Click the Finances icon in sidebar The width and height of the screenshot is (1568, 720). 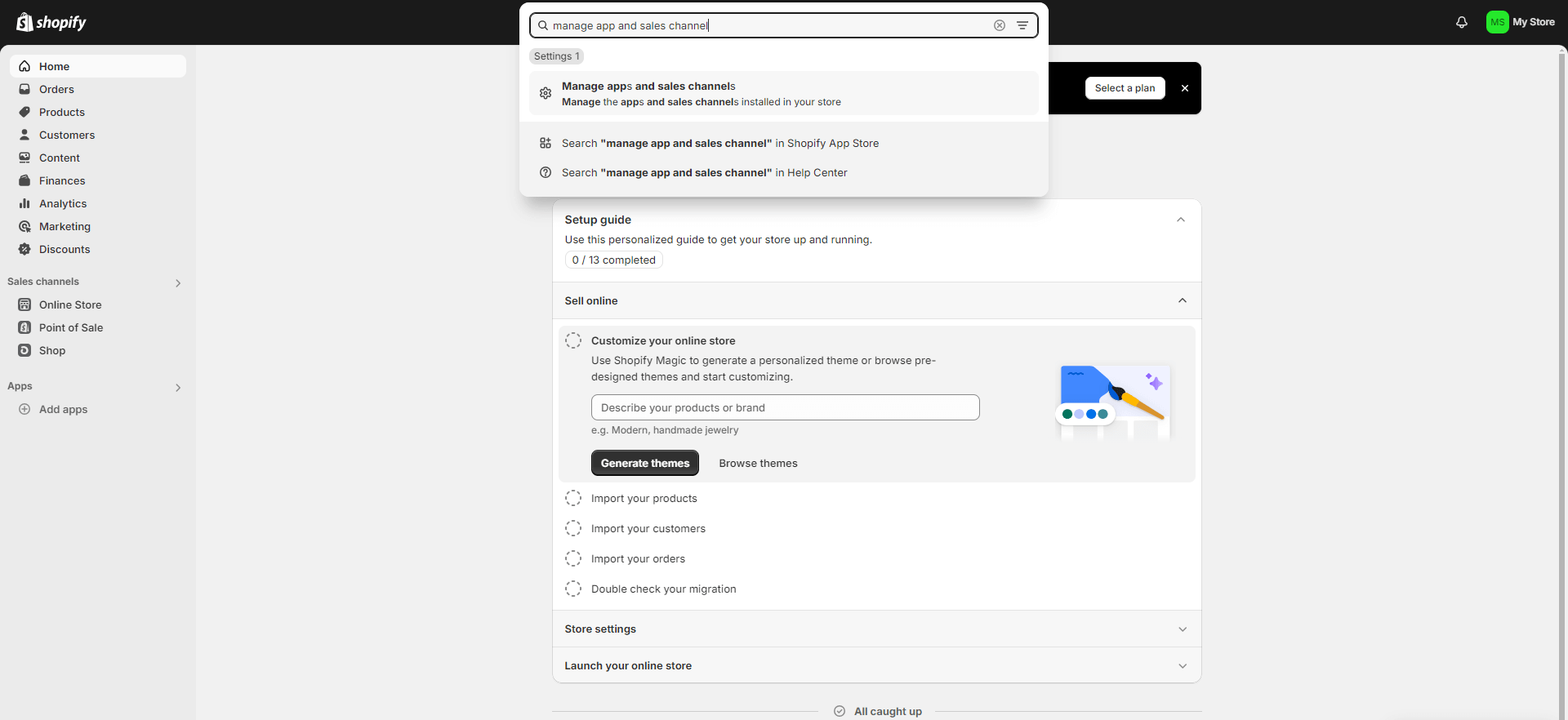click(24, 180)
